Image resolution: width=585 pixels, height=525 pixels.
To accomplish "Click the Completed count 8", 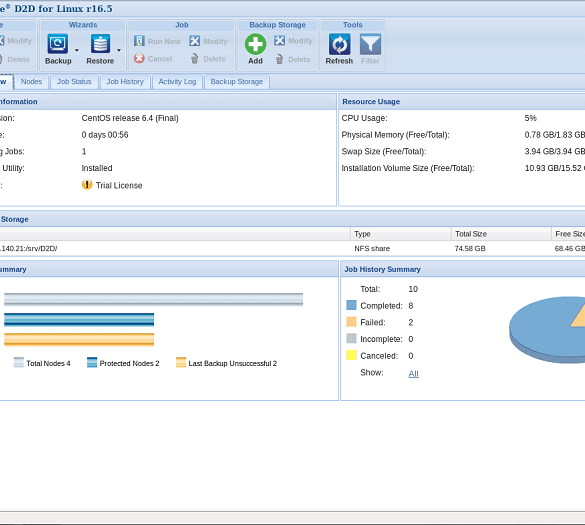I will coord(411,306).
